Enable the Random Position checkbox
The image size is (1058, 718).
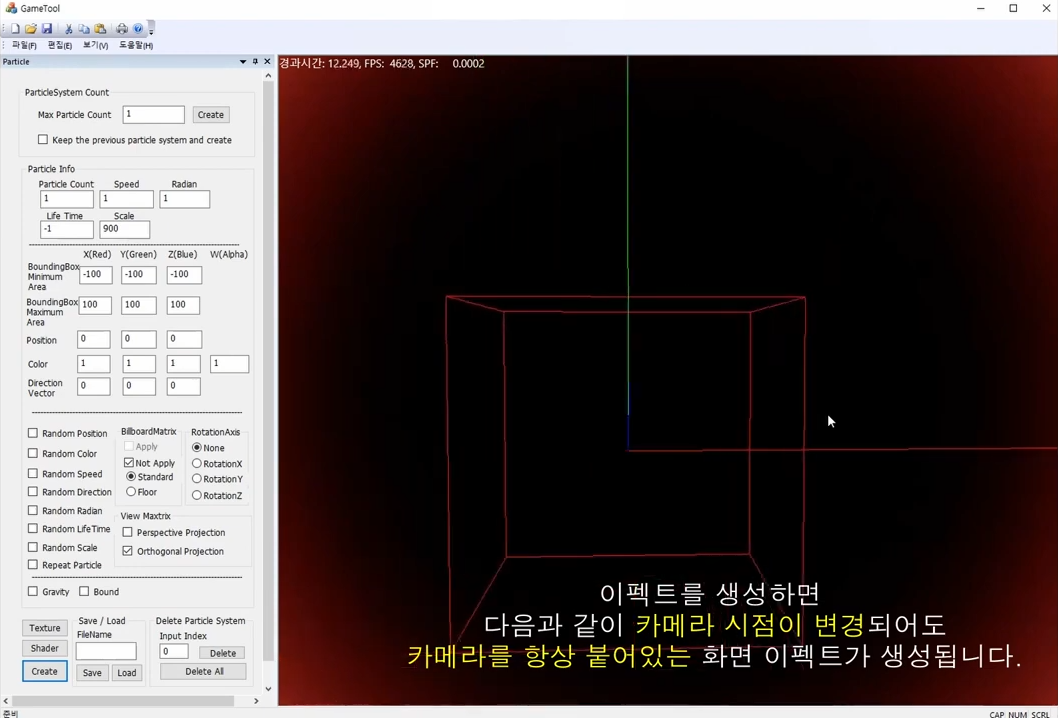[33, 433]
